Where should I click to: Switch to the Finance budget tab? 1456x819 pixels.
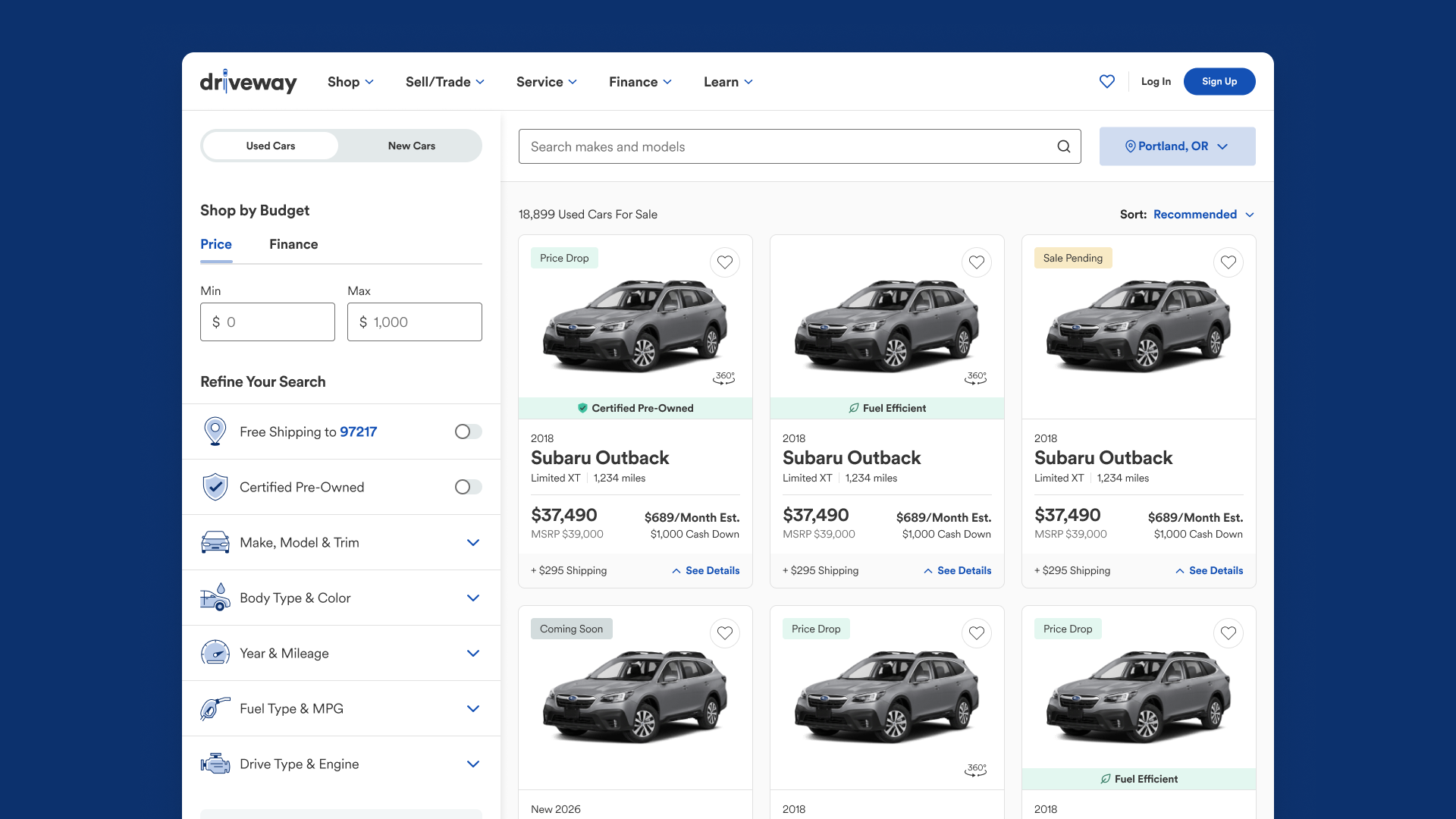[293, 244]
